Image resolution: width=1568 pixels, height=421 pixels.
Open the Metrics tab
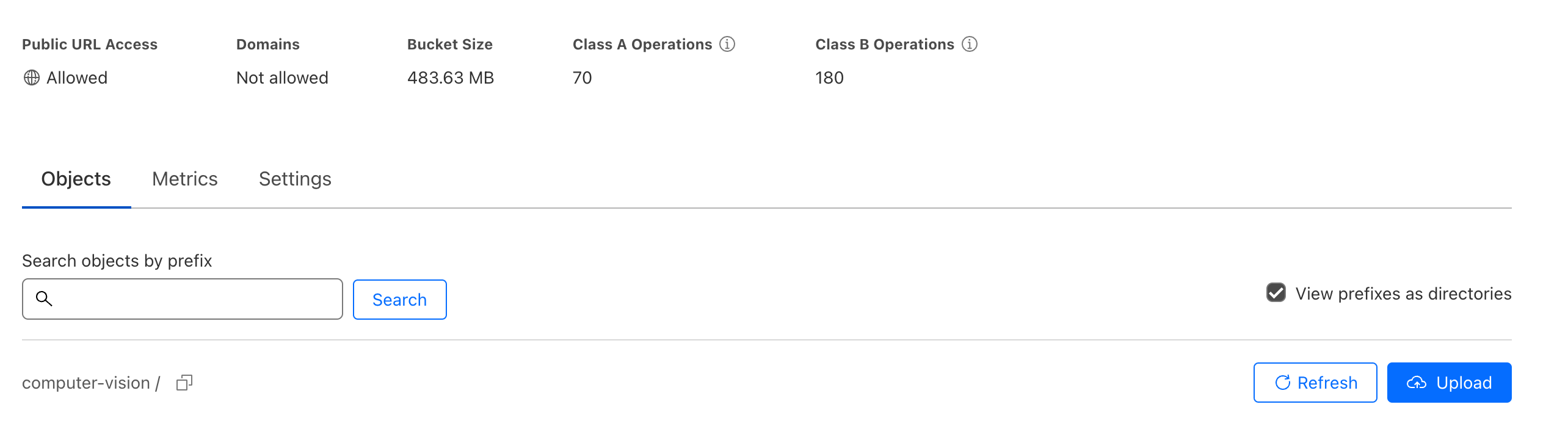[x=184, y=179]
